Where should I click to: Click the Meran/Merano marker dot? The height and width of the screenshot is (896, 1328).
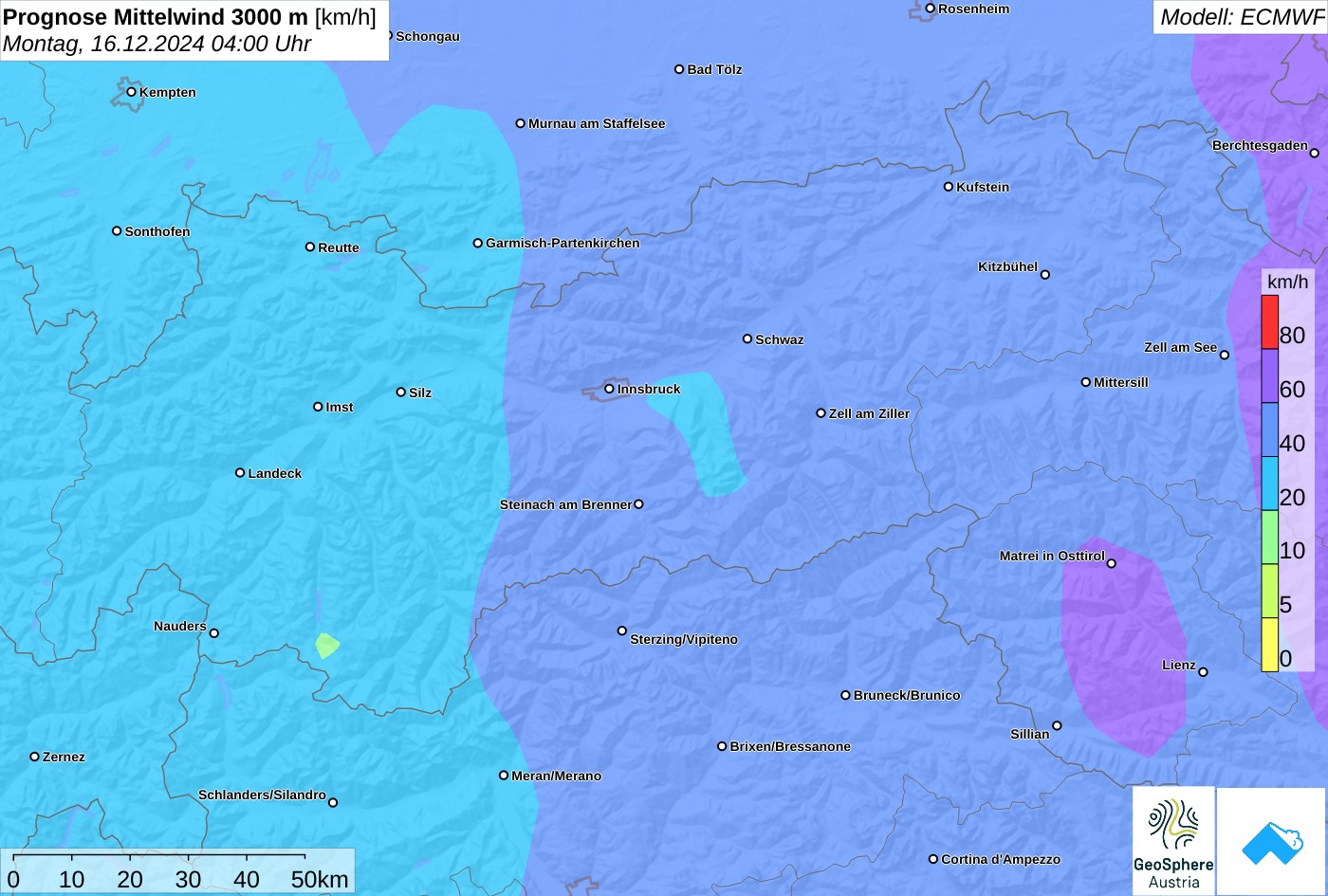click(x=504, y=776)
